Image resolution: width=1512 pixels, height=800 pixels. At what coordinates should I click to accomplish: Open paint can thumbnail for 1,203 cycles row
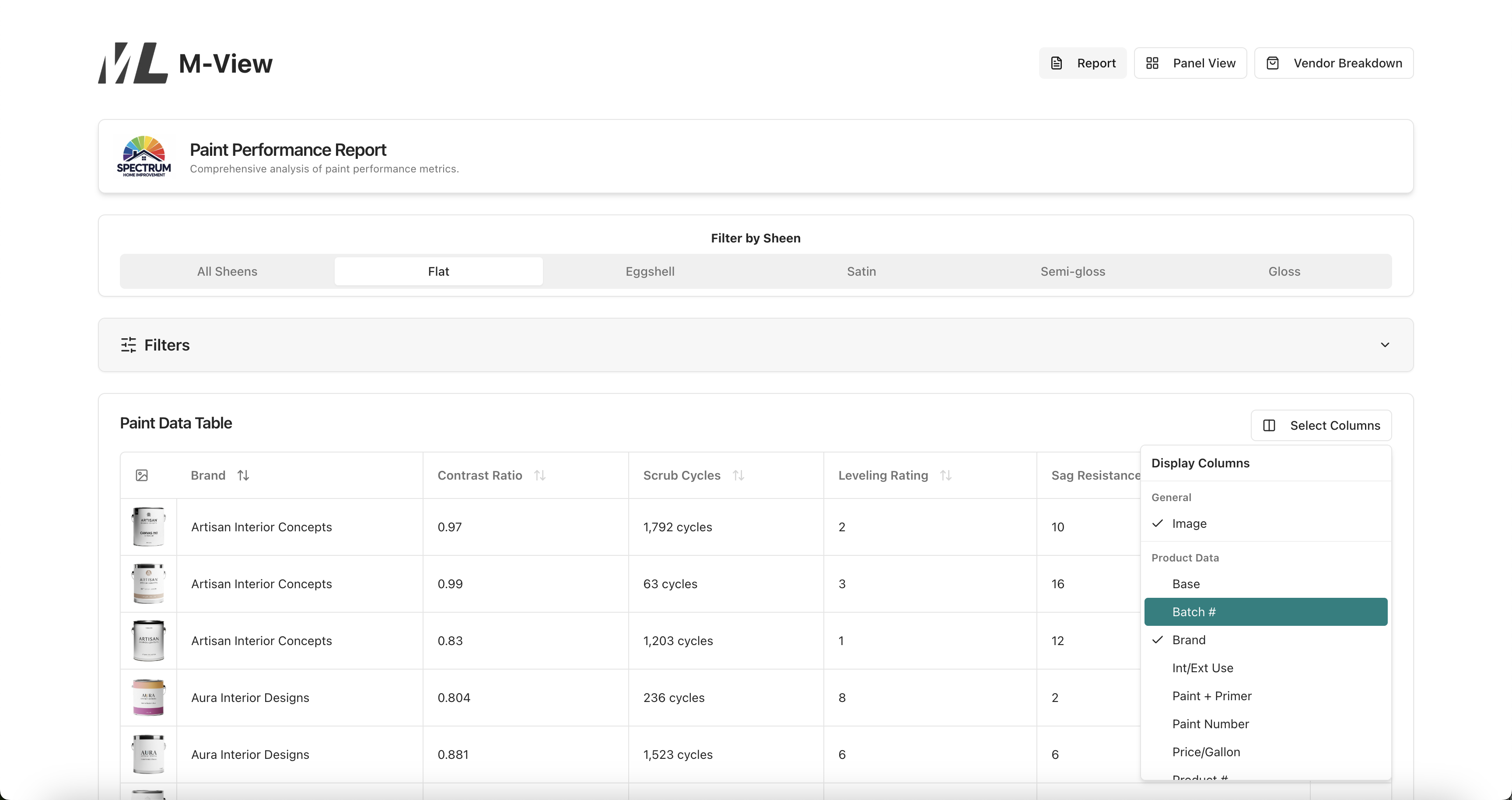point(148,640)
